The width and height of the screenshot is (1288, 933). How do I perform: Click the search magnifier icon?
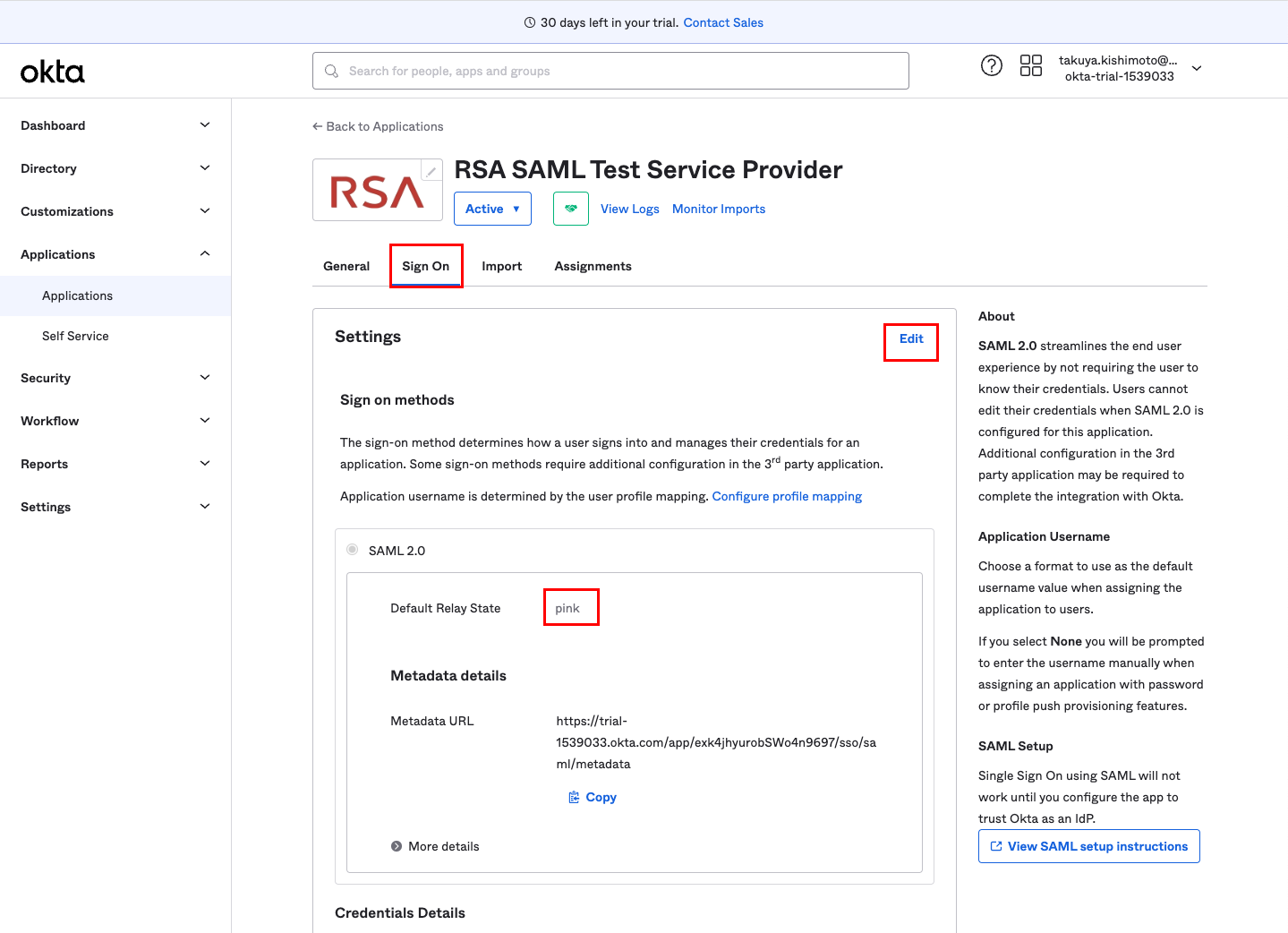tap(332, 71)
